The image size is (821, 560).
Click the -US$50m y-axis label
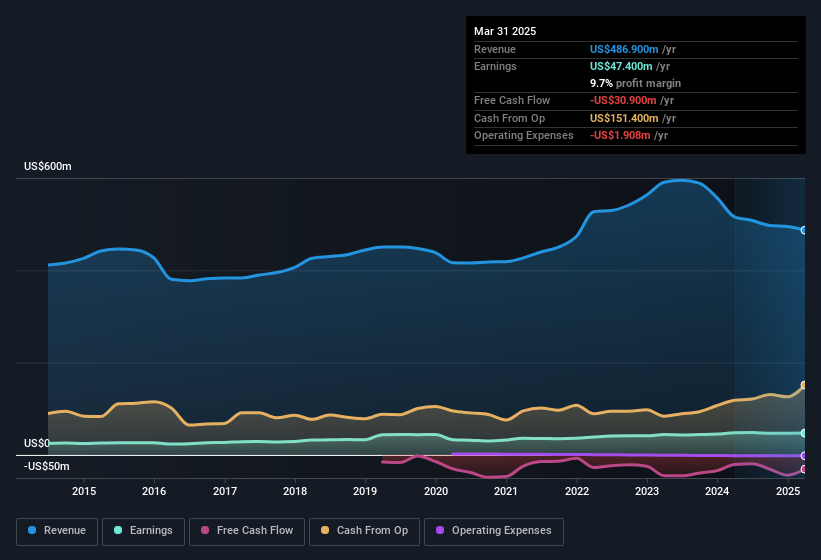pyautogui.click(x=47, y=466)
